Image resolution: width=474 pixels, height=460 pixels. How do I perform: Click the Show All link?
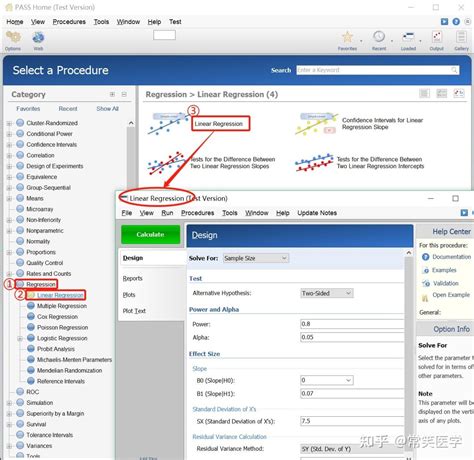(x=107, y=109)
